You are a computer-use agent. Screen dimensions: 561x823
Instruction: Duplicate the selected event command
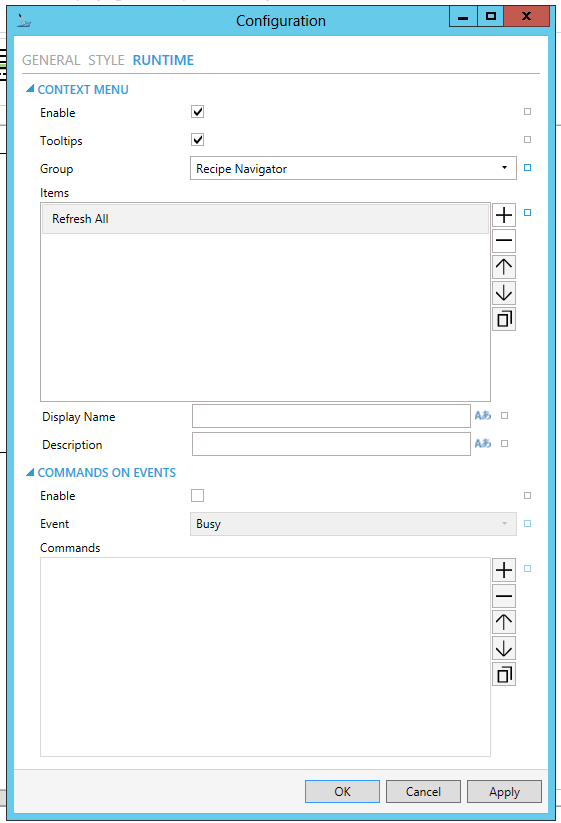pyautogui.click(x=504, y=674)
